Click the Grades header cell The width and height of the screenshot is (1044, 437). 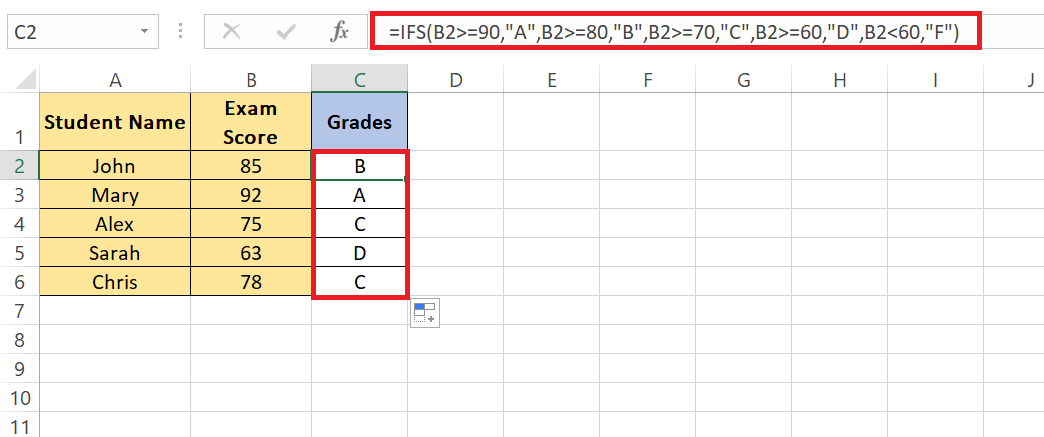click(x=360, y=122)
